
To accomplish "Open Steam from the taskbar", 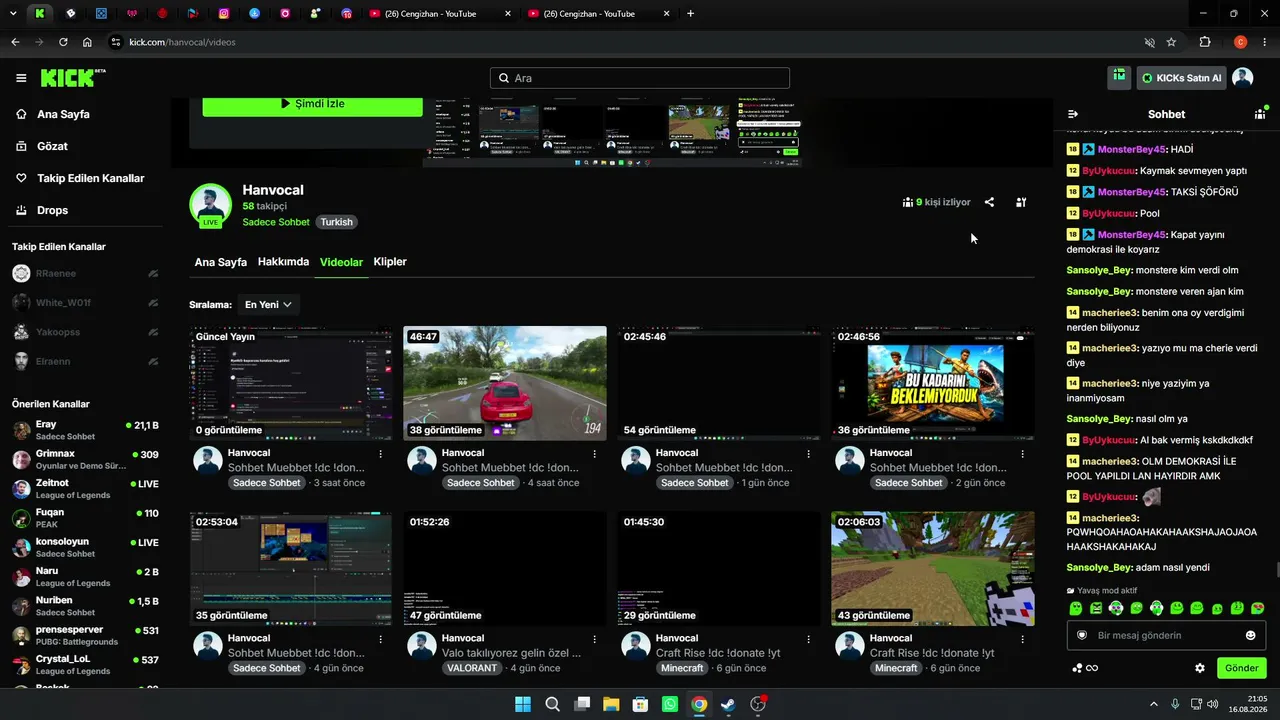I will tap(729, 704).
